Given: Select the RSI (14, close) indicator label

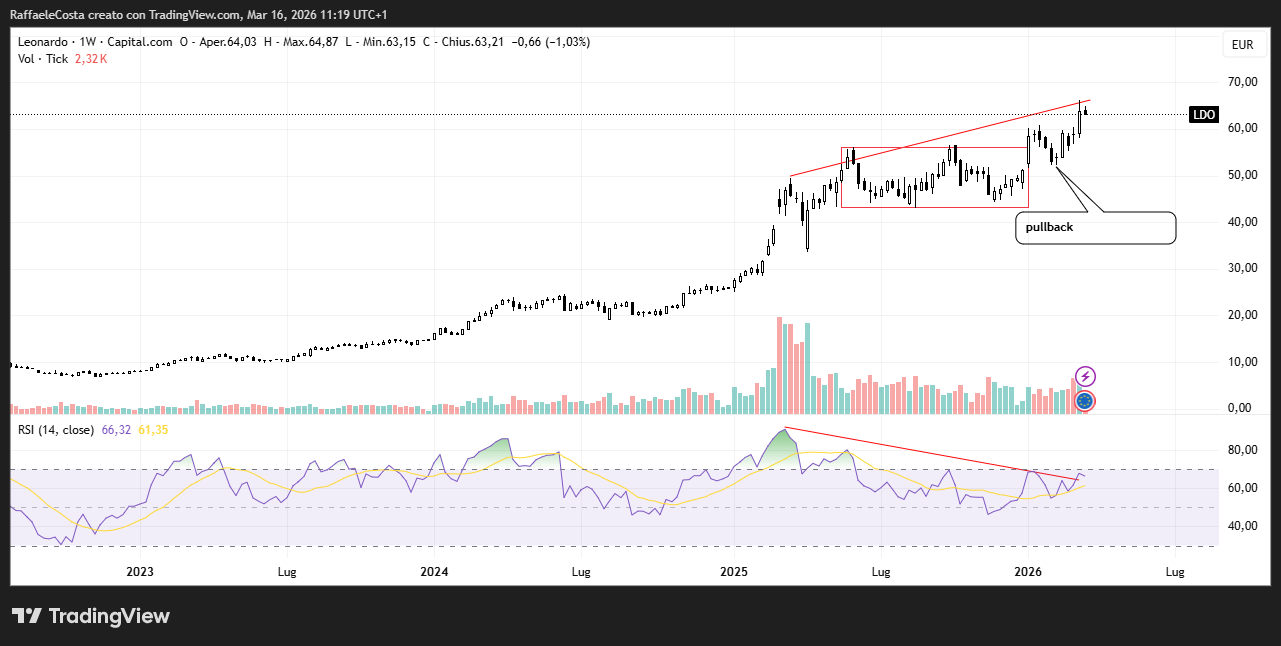Looking at the screenshot, I should pyautogui.click(x=56, y=430).
